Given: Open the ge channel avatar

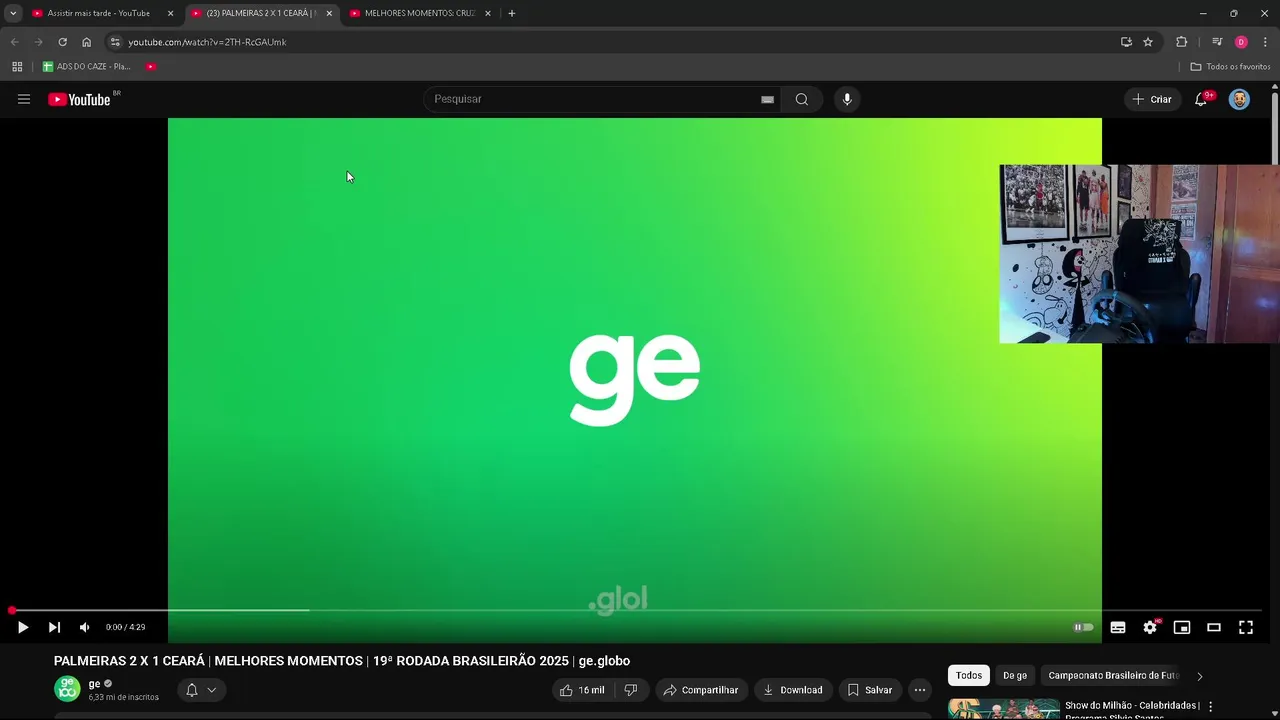Looking at the screenshot, I should coord(67,689).
